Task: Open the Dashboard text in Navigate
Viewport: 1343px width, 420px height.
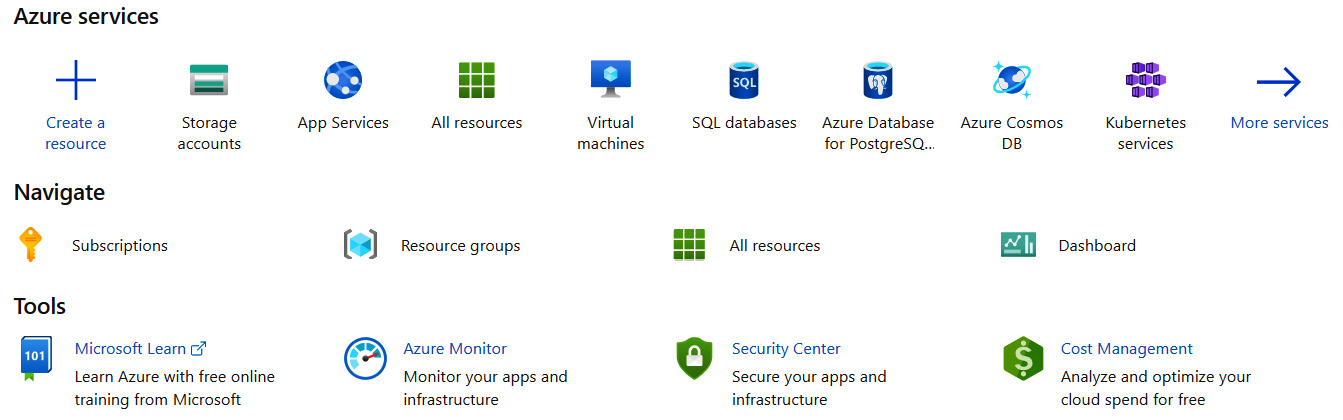Action: pyautogui.click(x=1097, y=246)
